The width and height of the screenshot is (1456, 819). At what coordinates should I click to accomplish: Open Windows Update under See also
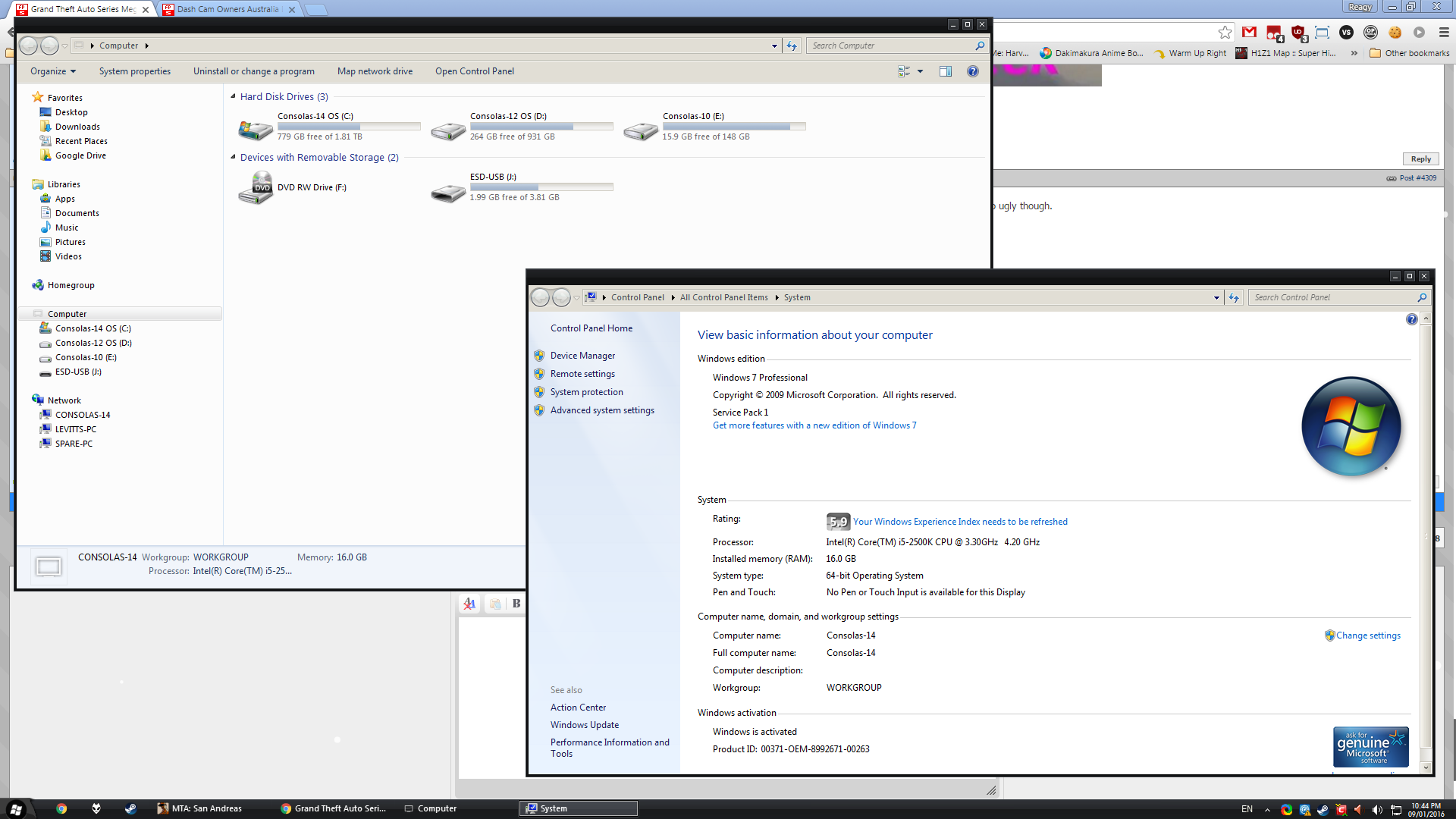[585, 725]
